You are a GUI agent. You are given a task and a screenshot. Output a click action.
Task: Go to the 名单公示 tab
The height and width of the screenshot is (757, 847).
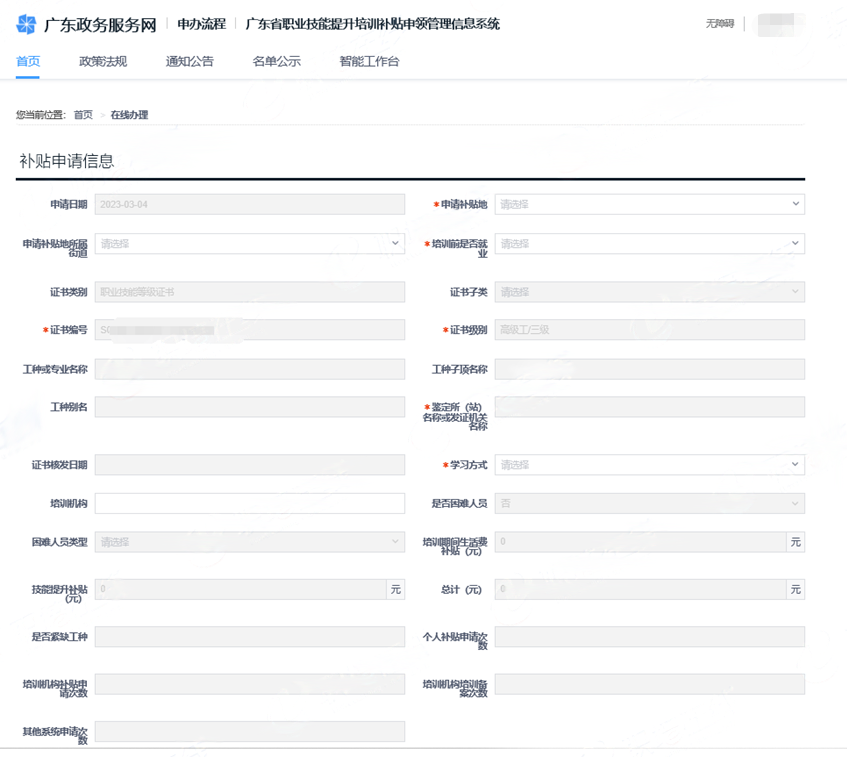point(276,62)
